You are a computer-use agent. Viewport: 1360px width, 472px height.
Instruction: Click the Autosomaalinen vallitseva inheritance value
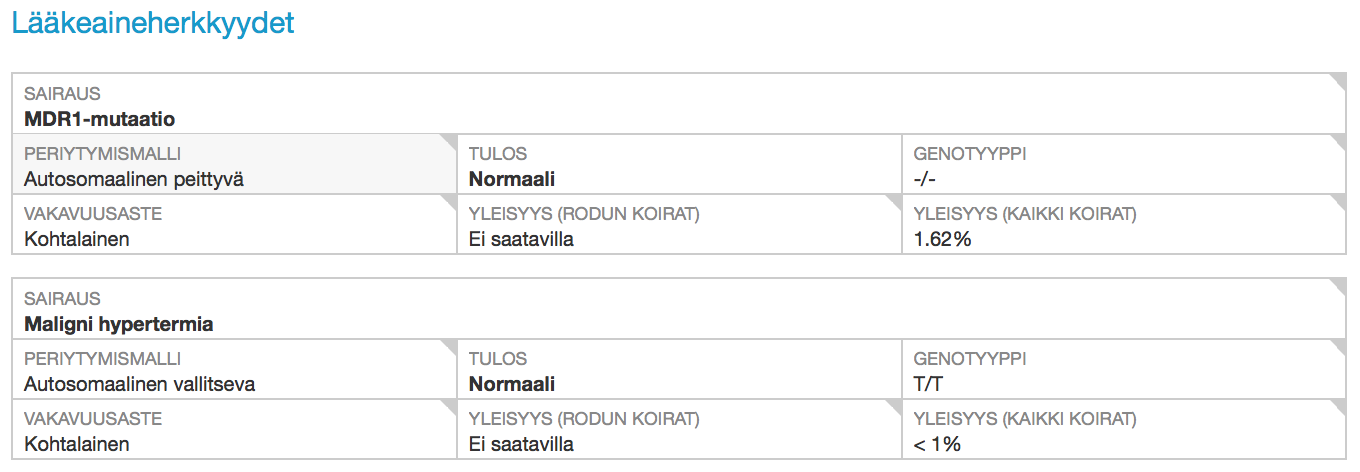139,385
